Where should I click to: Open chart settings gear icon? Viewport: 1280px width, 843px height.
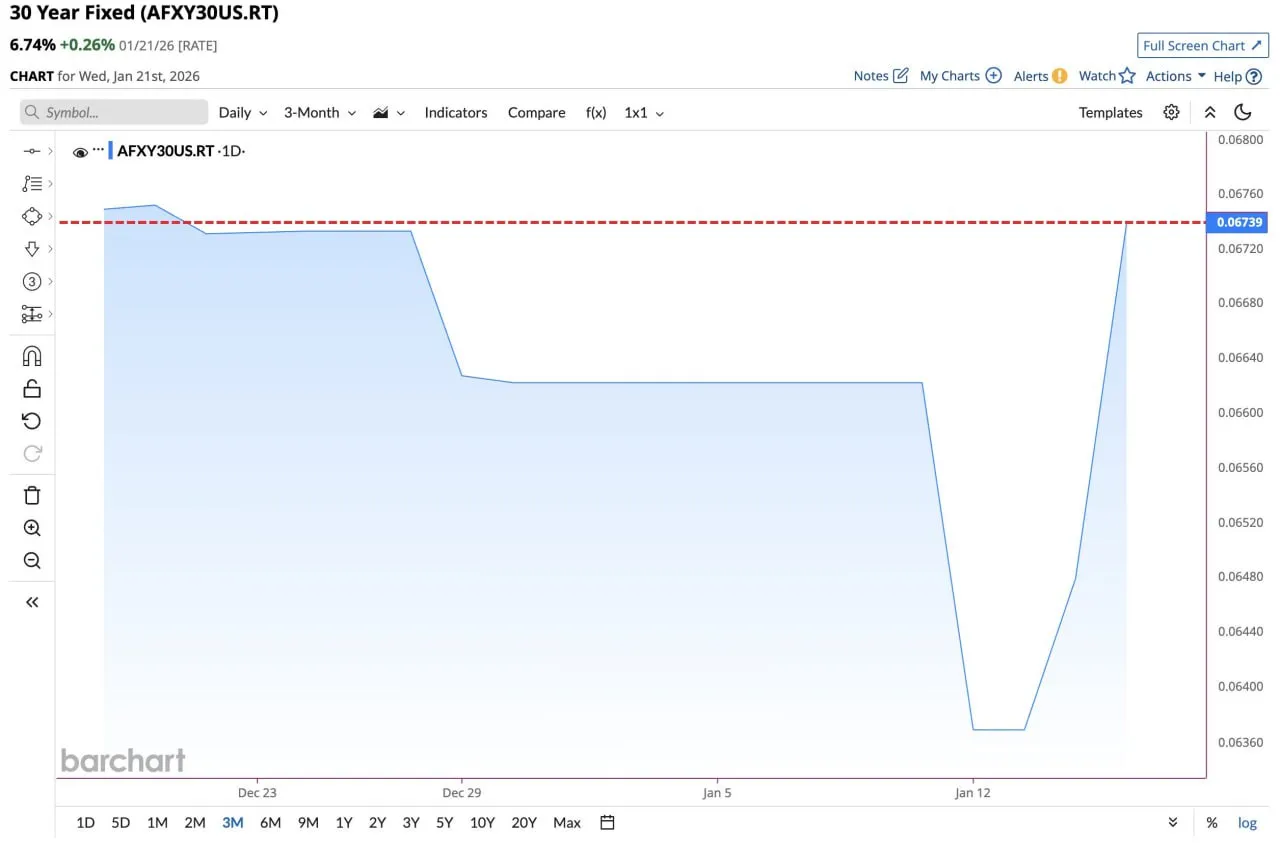coord(1171,112)
